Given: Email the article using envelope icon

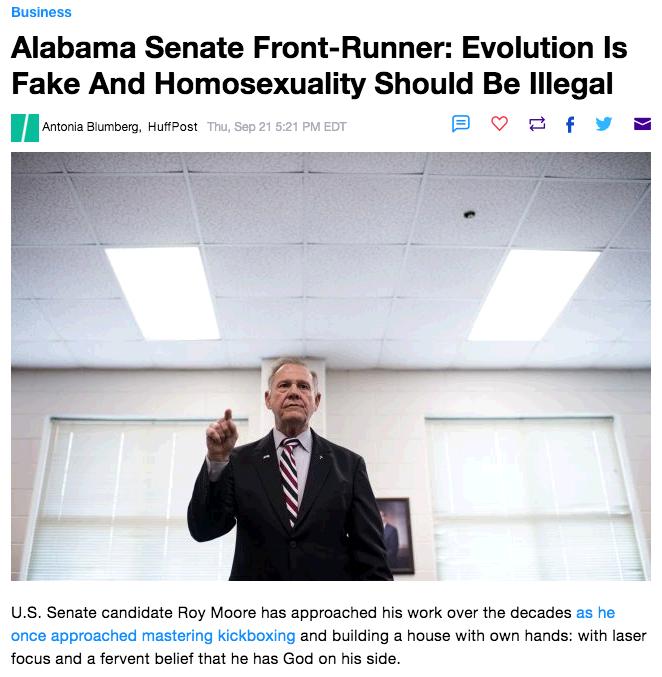Looking at the screenshot, I should tap(642, 124).
